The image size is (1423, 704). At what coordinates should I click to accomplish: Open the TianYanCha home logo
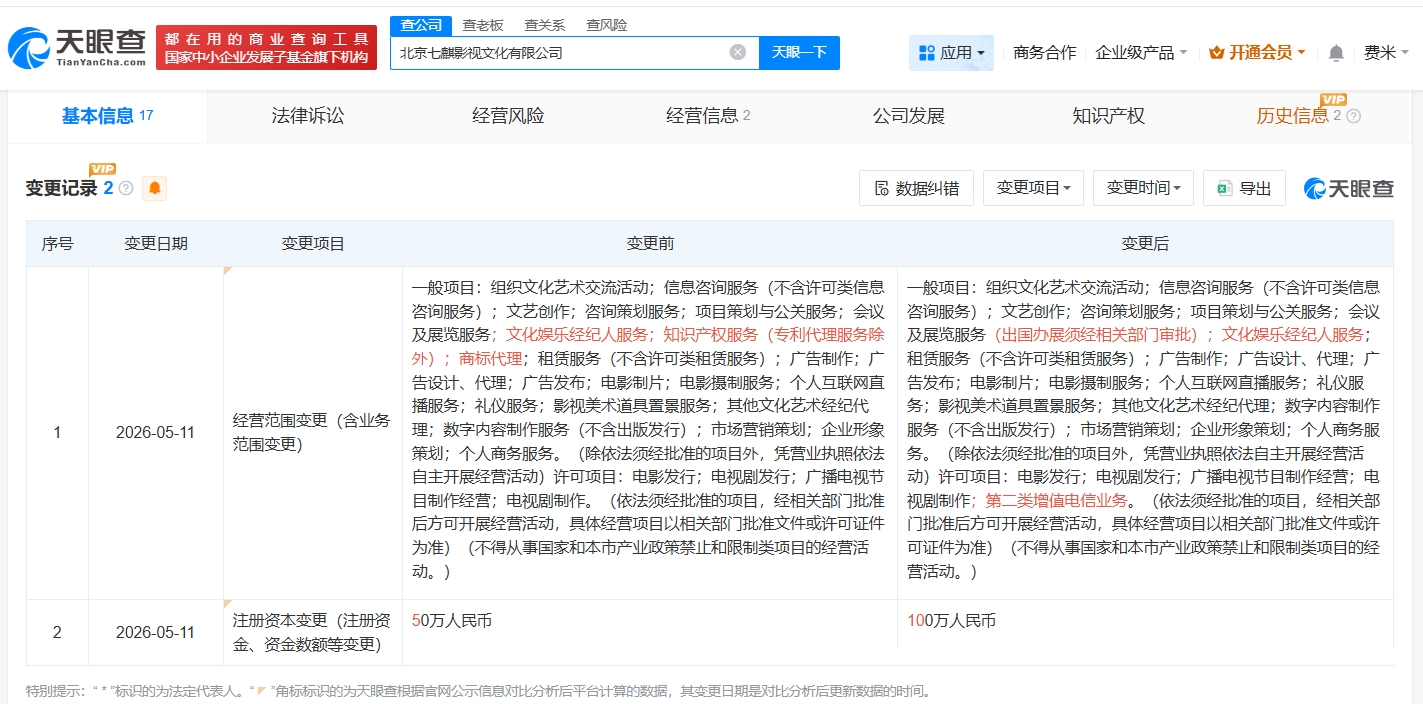pyautogui.click(x=77, y=47)
